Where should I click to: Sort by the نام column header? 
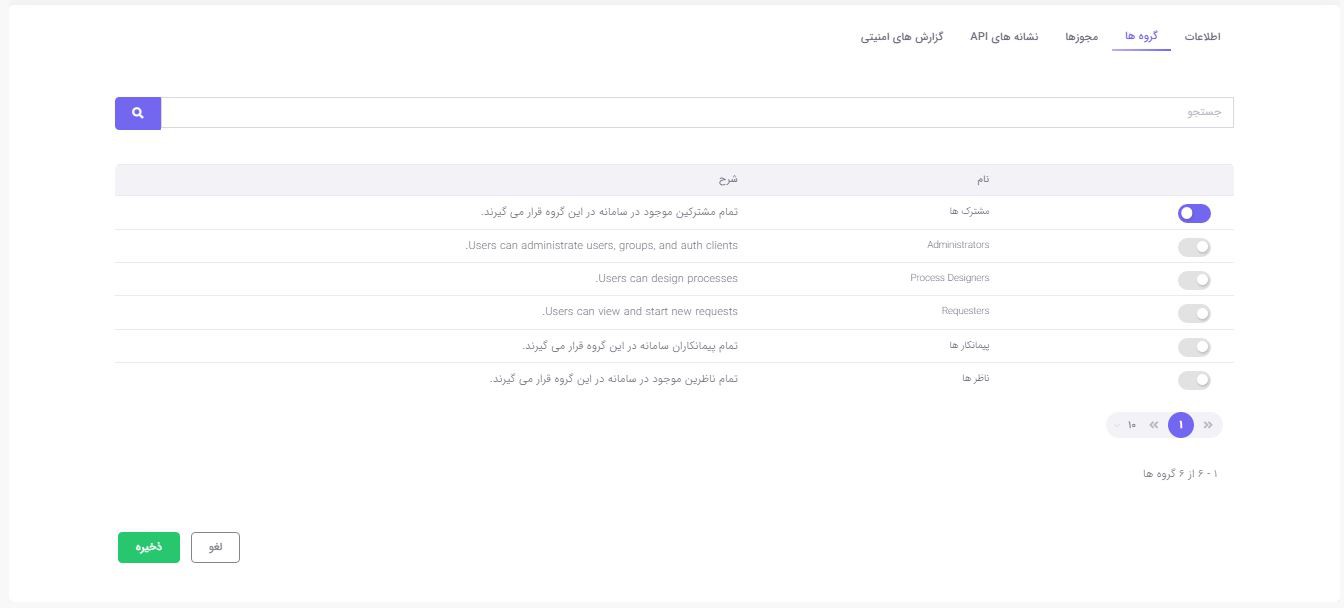click(983, 180)
